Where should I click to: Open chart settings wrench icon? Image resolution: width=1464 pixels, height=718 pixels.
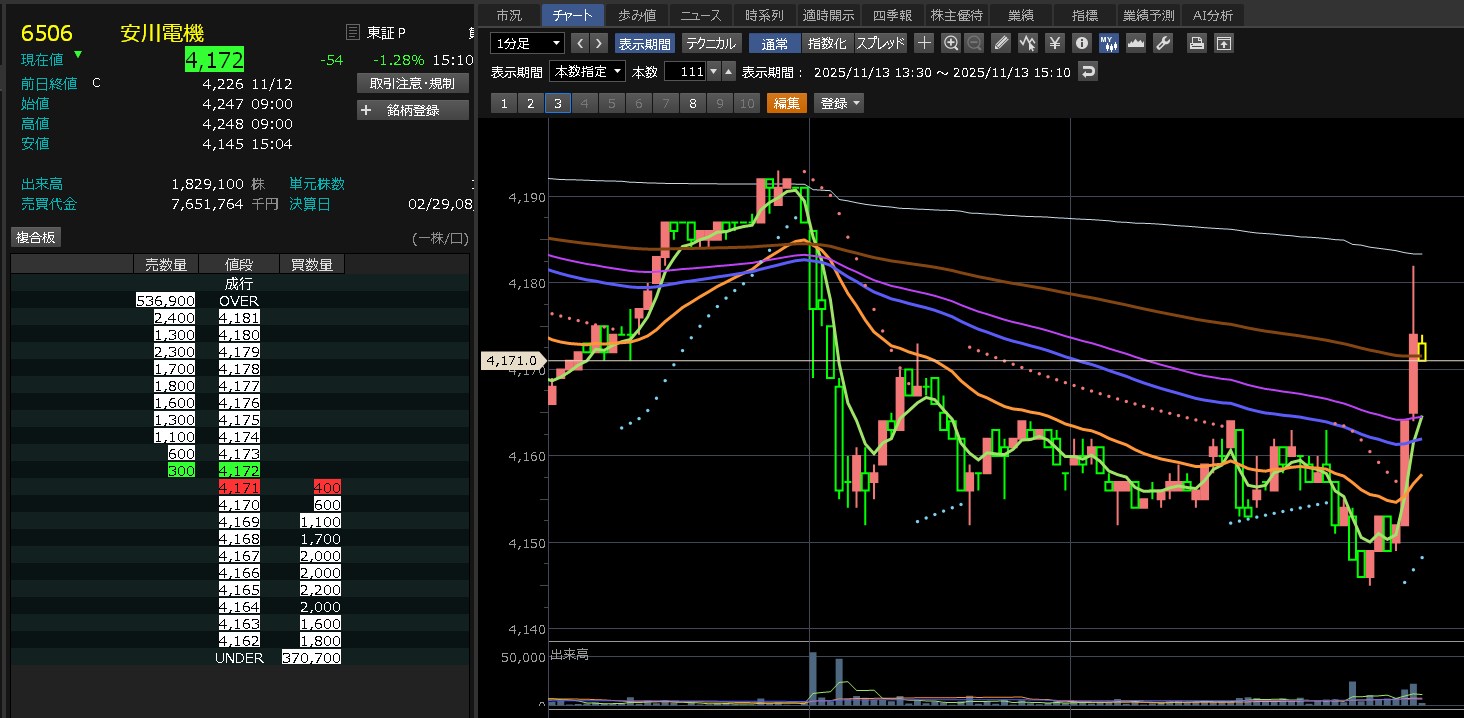[x=1162, y=43]
